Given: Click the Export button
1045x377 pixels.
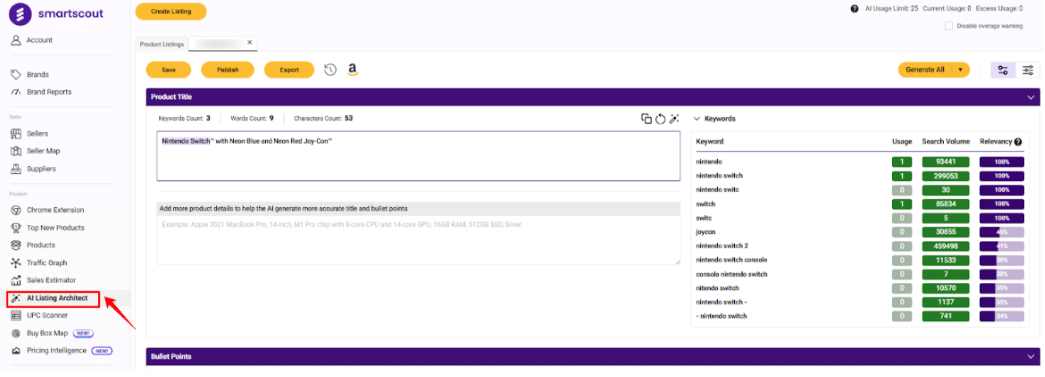Looking at the screenshot, I should (289, 70).
